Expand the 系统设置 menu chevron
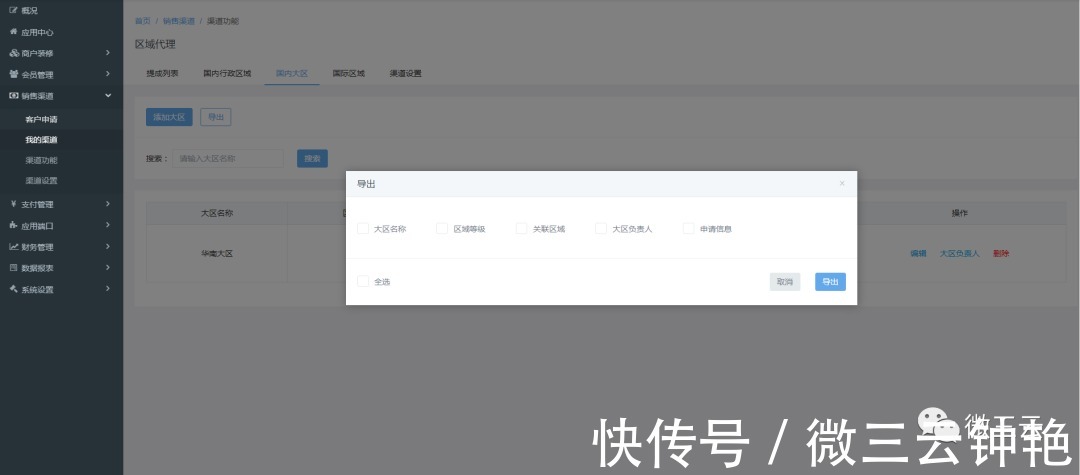The image size is (1080, 475). coord(108,289)
